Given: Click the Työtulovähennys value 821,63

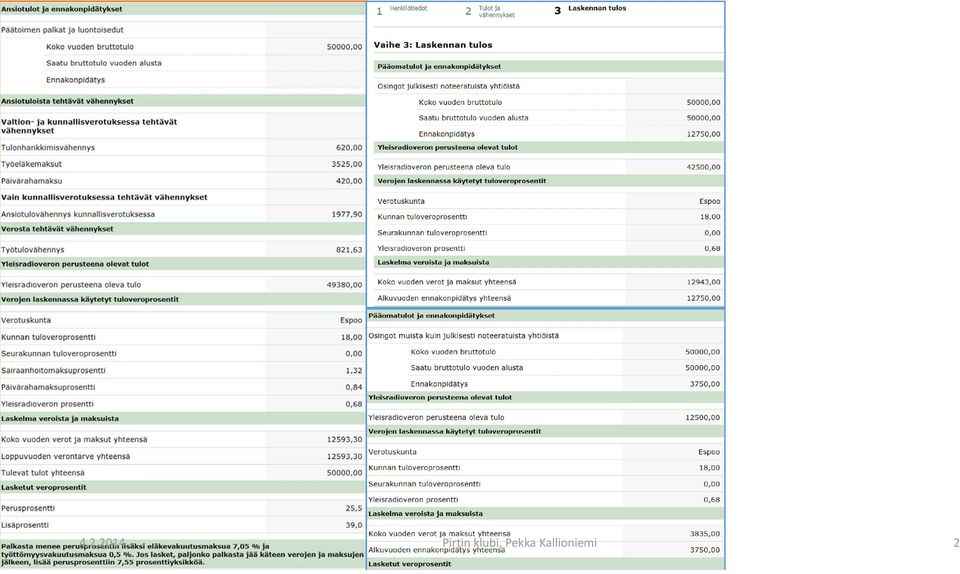Looking at the screenshot, I should pos(349,250).
